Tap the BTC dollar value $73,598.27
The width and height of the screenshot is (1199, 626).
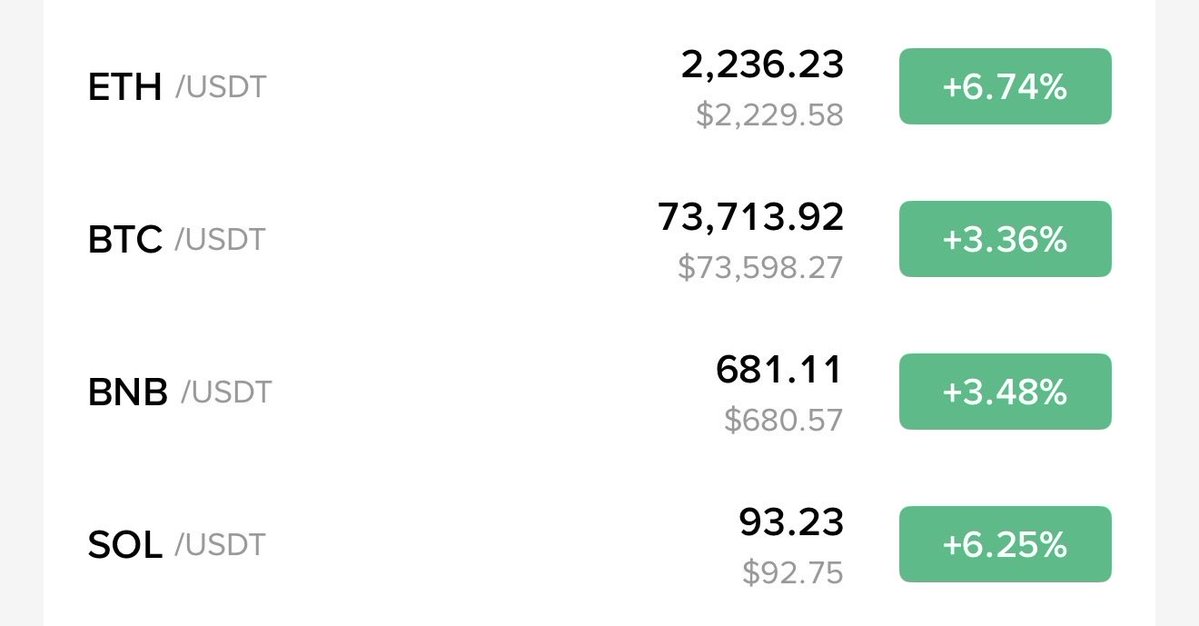point(760,268)
